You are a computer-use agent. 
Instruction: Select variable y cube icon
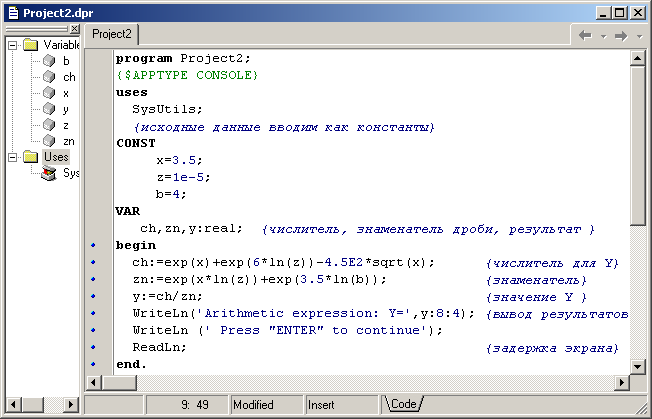click(49, 109)
